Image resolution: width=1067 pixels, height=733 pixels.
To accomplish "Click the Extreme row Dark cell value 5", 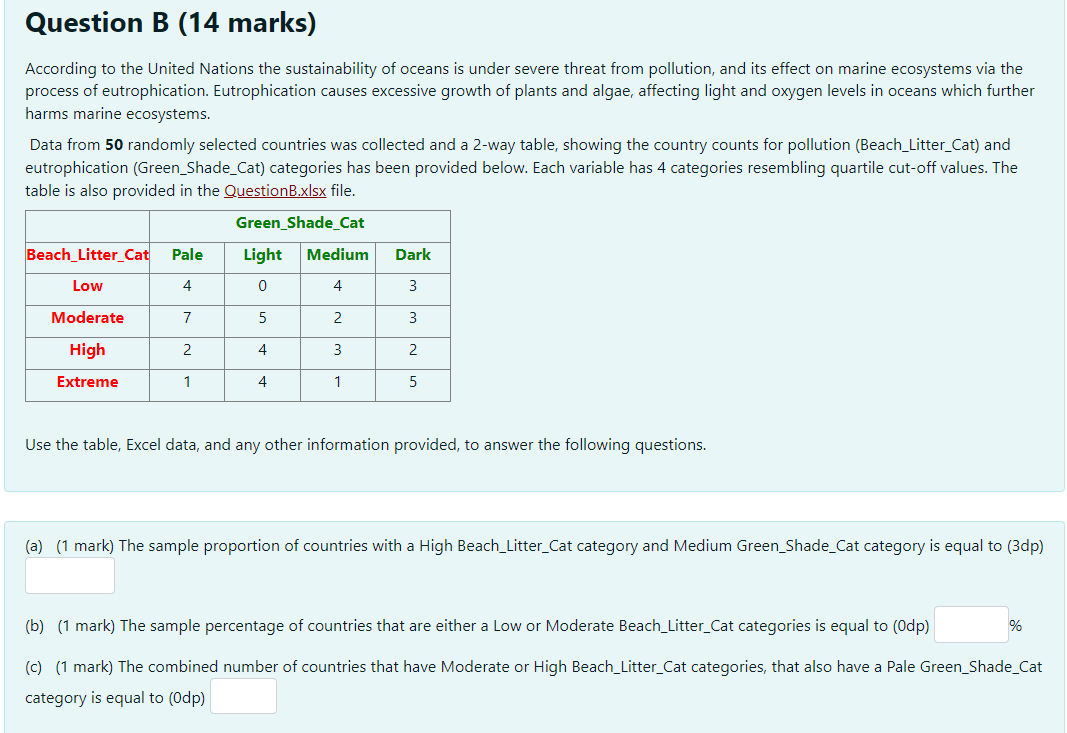I will 413,382.
